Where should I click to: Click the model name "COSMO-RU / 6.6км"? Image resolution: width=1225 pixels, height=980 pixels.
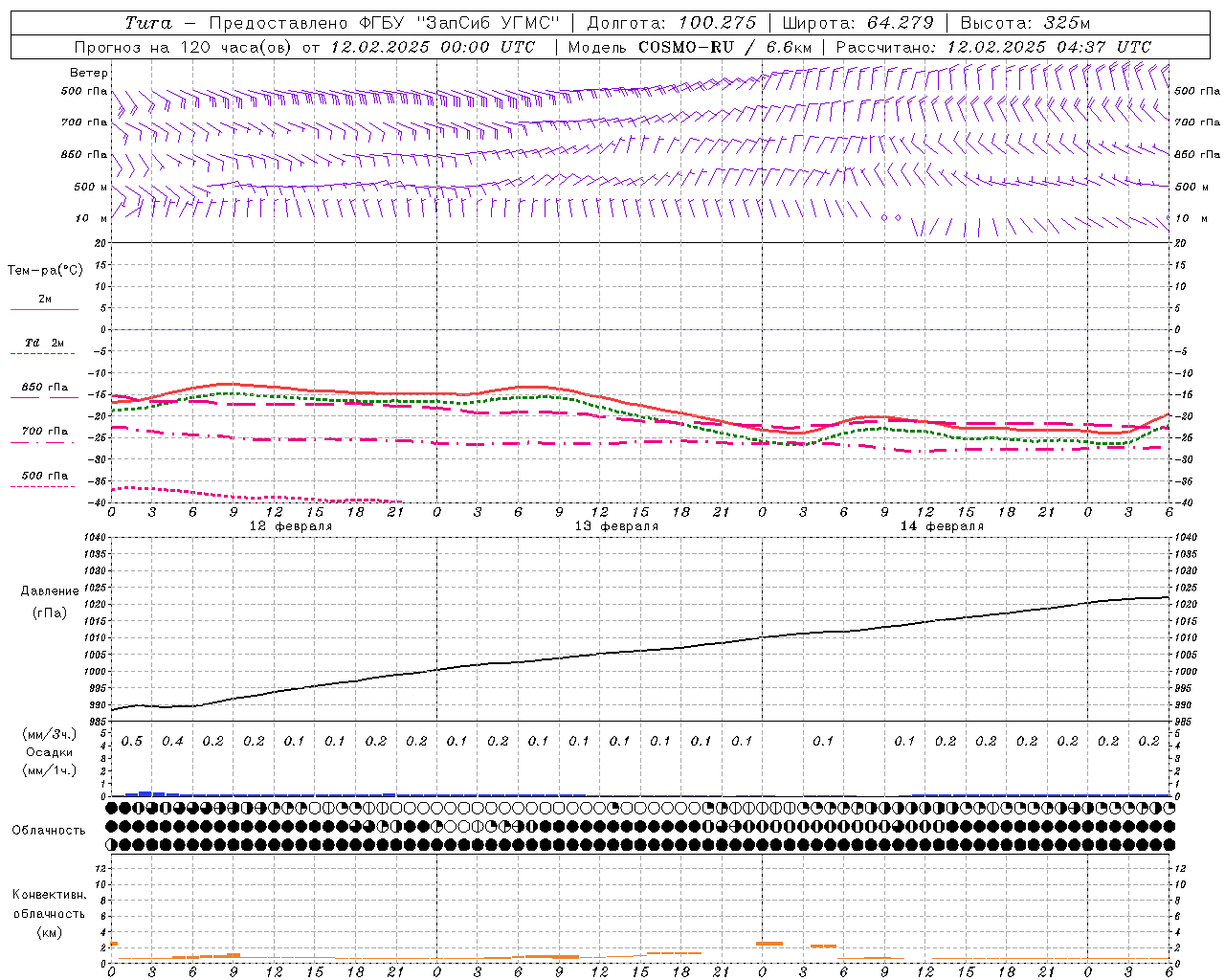click(x=725, y=47)
